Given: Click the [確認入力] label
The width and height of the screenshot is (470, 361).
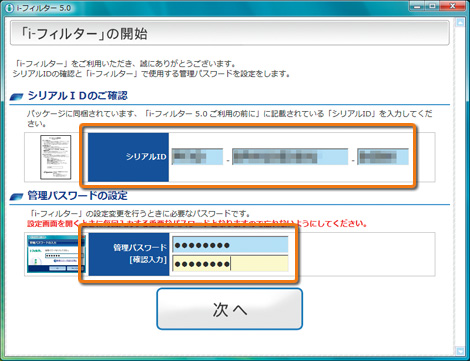Looking at the screenshot, I should 148,259.
